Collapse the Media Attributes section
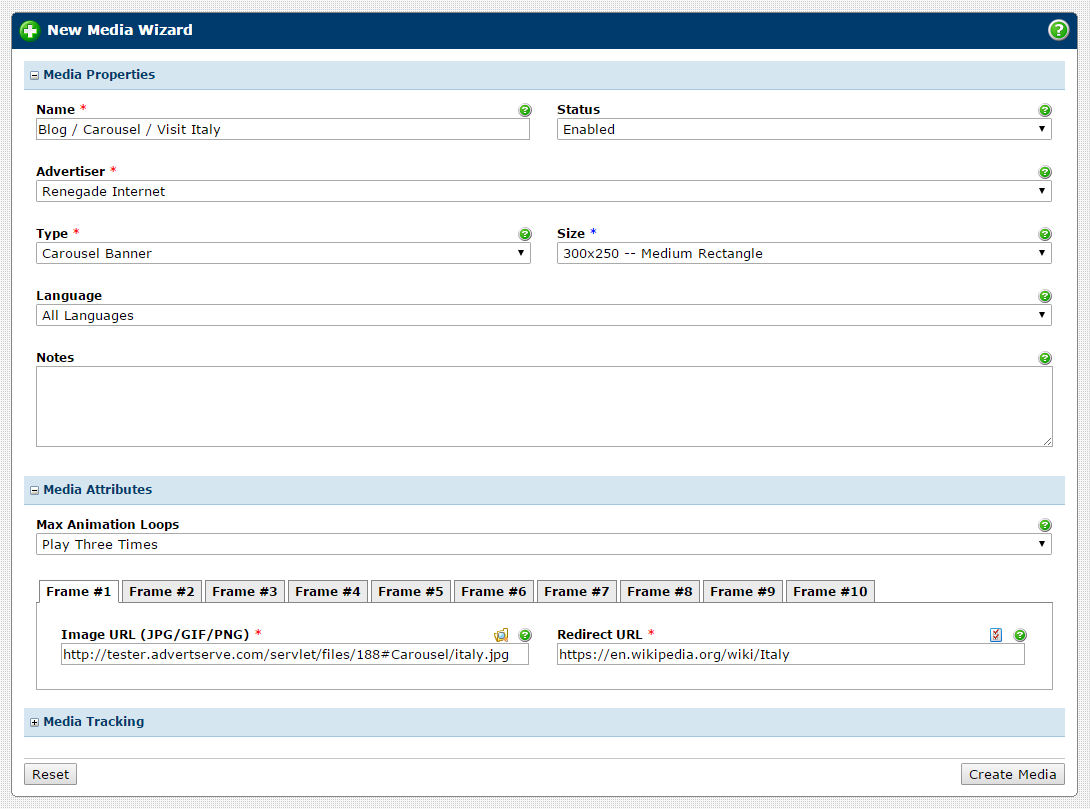The image size is (1090, 809). pyautogui.click(x=34, y=490)
